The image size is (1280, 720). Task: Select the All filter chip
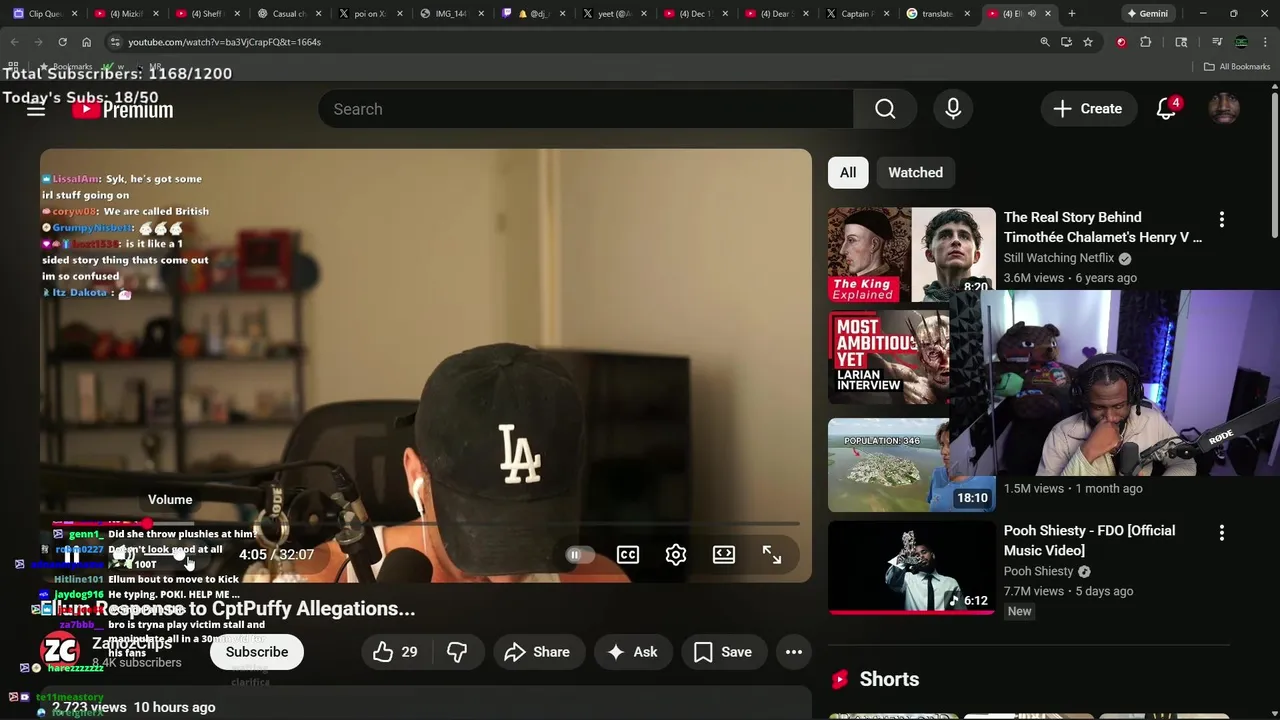coord(848,172)
